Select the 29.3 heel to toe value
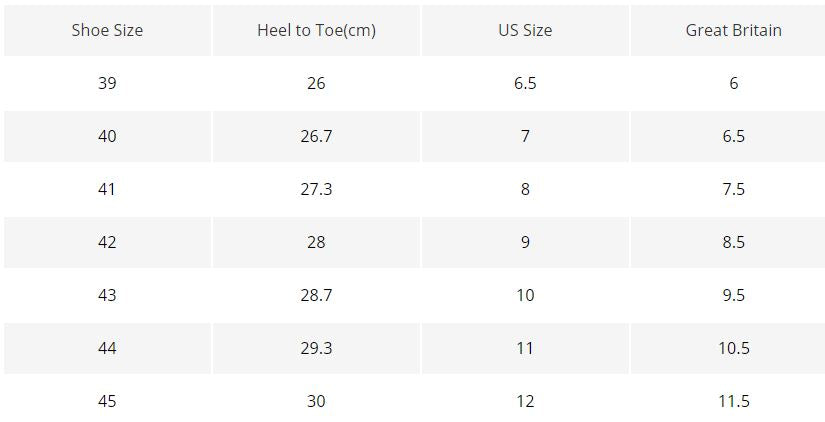Image resolution: width=825 pixels, height=422 pixels. [316, 348]
